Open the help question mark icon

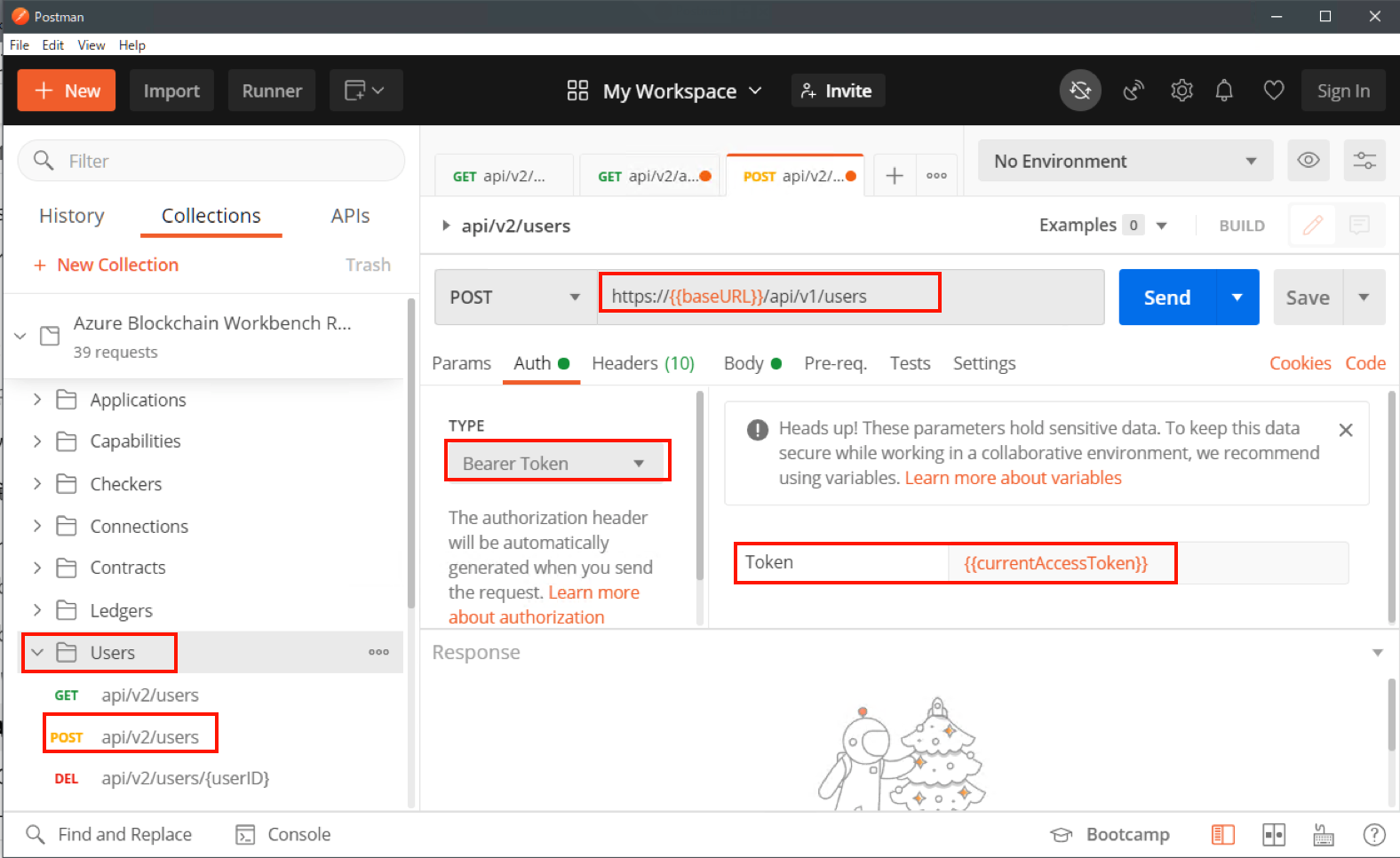click(1374, 835)
